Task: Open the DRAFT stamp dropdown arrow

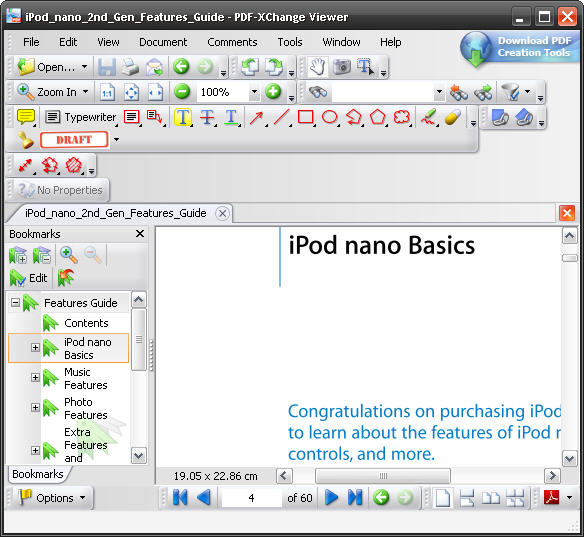Action: coord(116,140)
